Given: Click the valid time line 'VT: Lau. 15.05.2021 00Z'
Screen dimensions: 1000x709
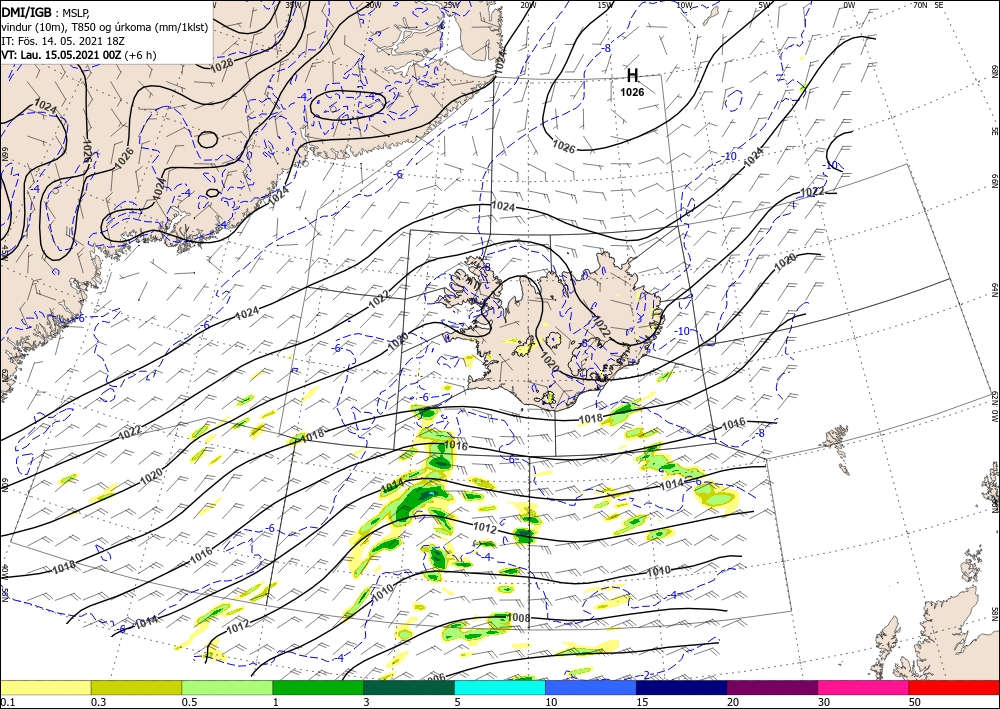Looking at the screenshot, I should coord(62,55).
